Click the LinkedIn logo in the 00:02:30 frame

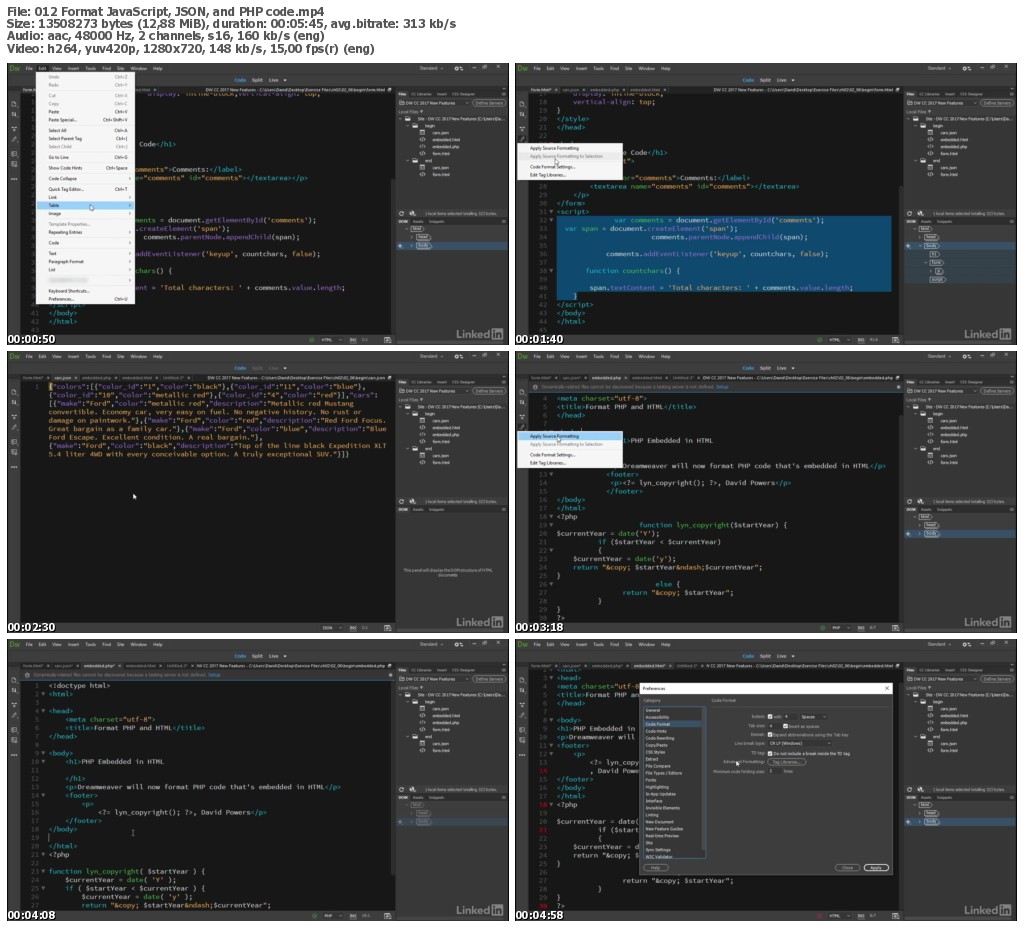[x=482, y=622]
